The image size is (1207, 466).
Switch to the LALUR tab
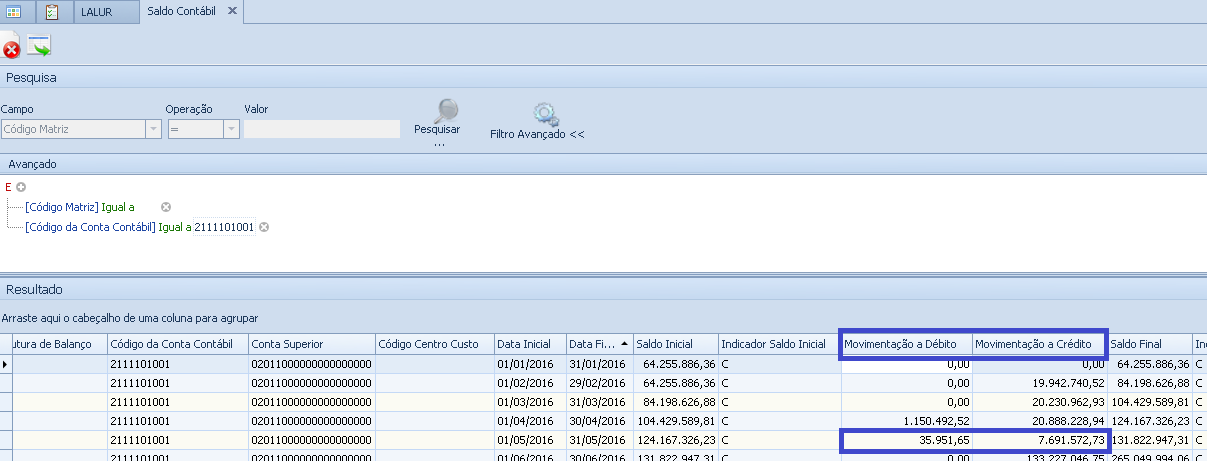[x=96, y=12]
